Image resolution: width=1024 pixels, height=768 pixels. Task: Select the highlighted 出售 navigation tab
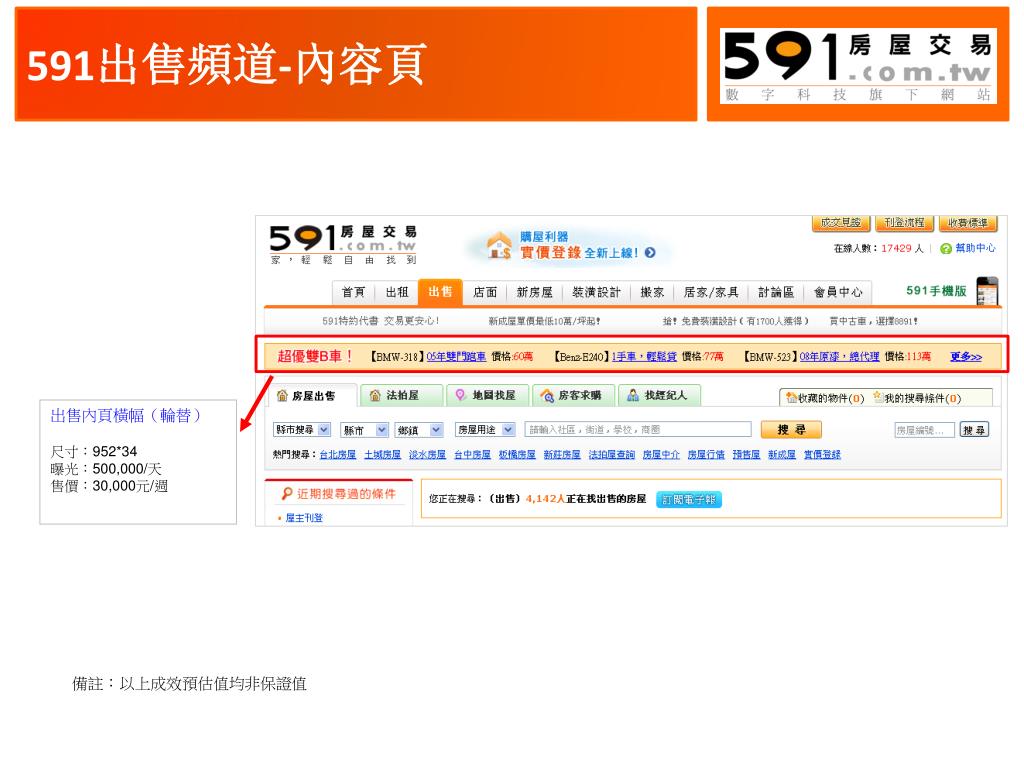(x=440, y=291)
